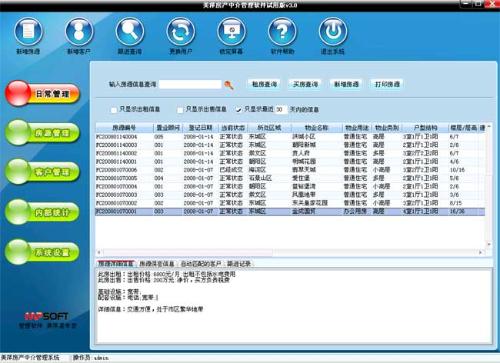Click the 新增房源 document icon in top toolbar
This screenshot has height=363, width=500.
pos(28,32)
